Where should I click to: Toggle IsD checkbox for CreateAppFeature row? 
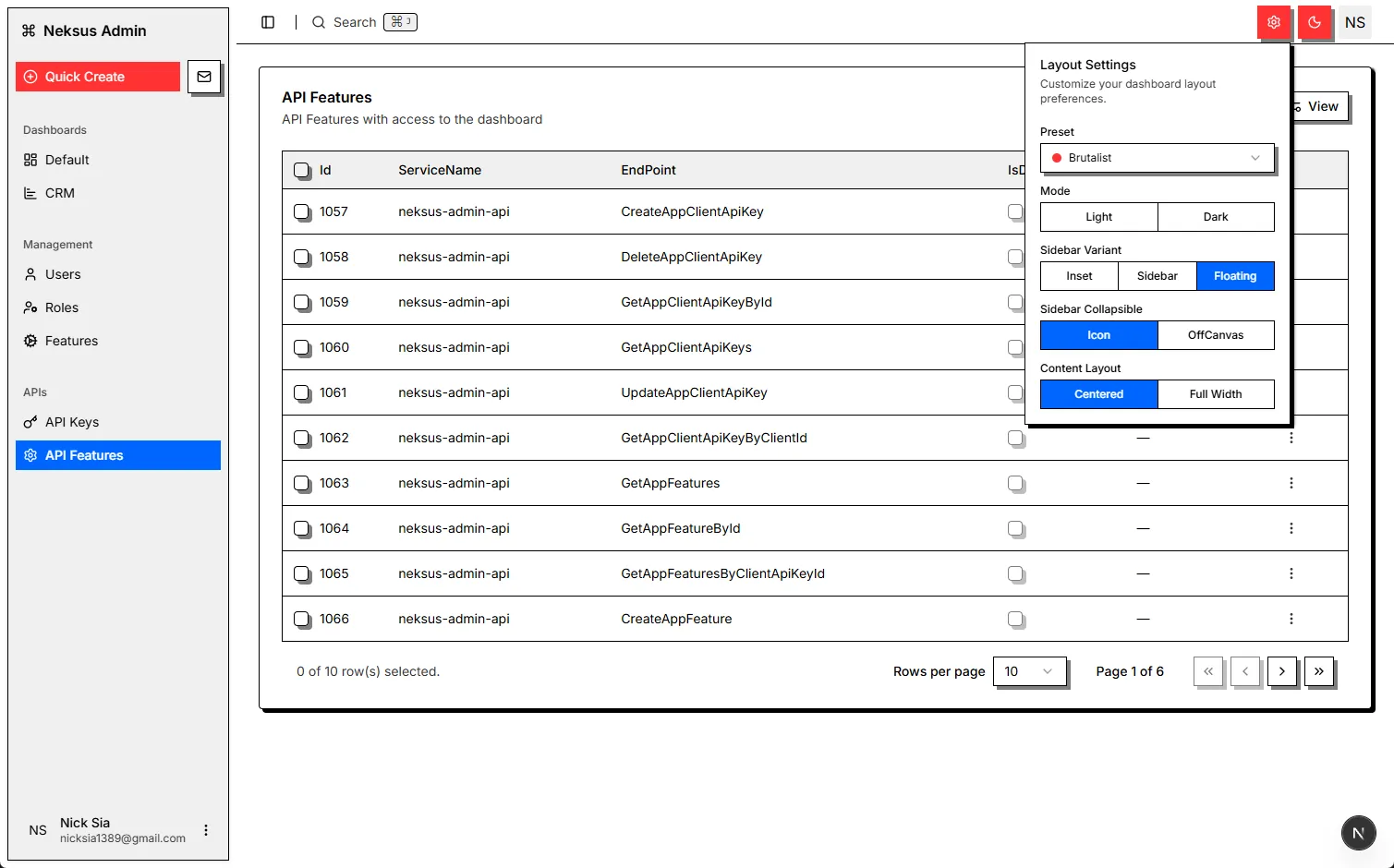1015,619
